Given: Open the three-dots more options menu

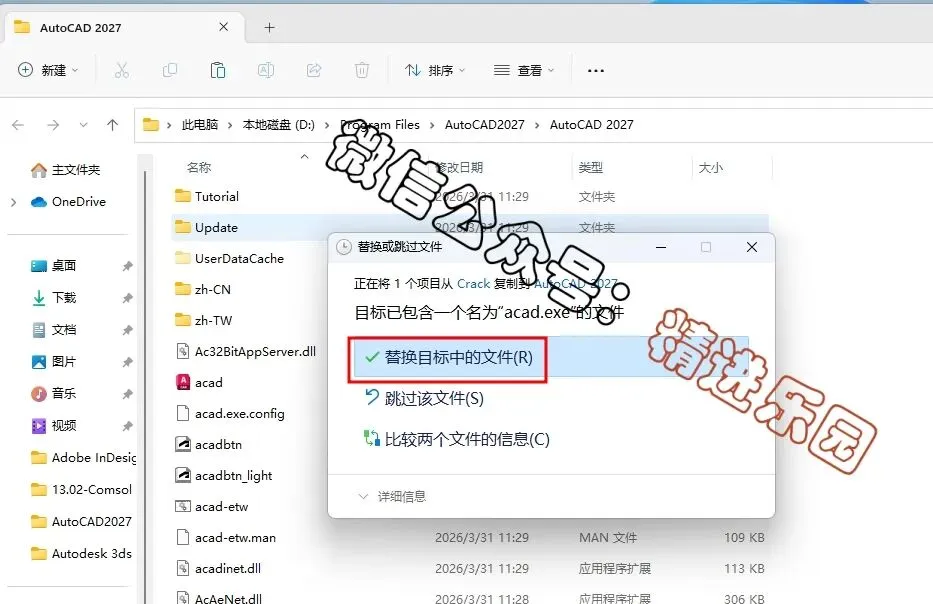Looking at the screenshot, I should point(596,70).
